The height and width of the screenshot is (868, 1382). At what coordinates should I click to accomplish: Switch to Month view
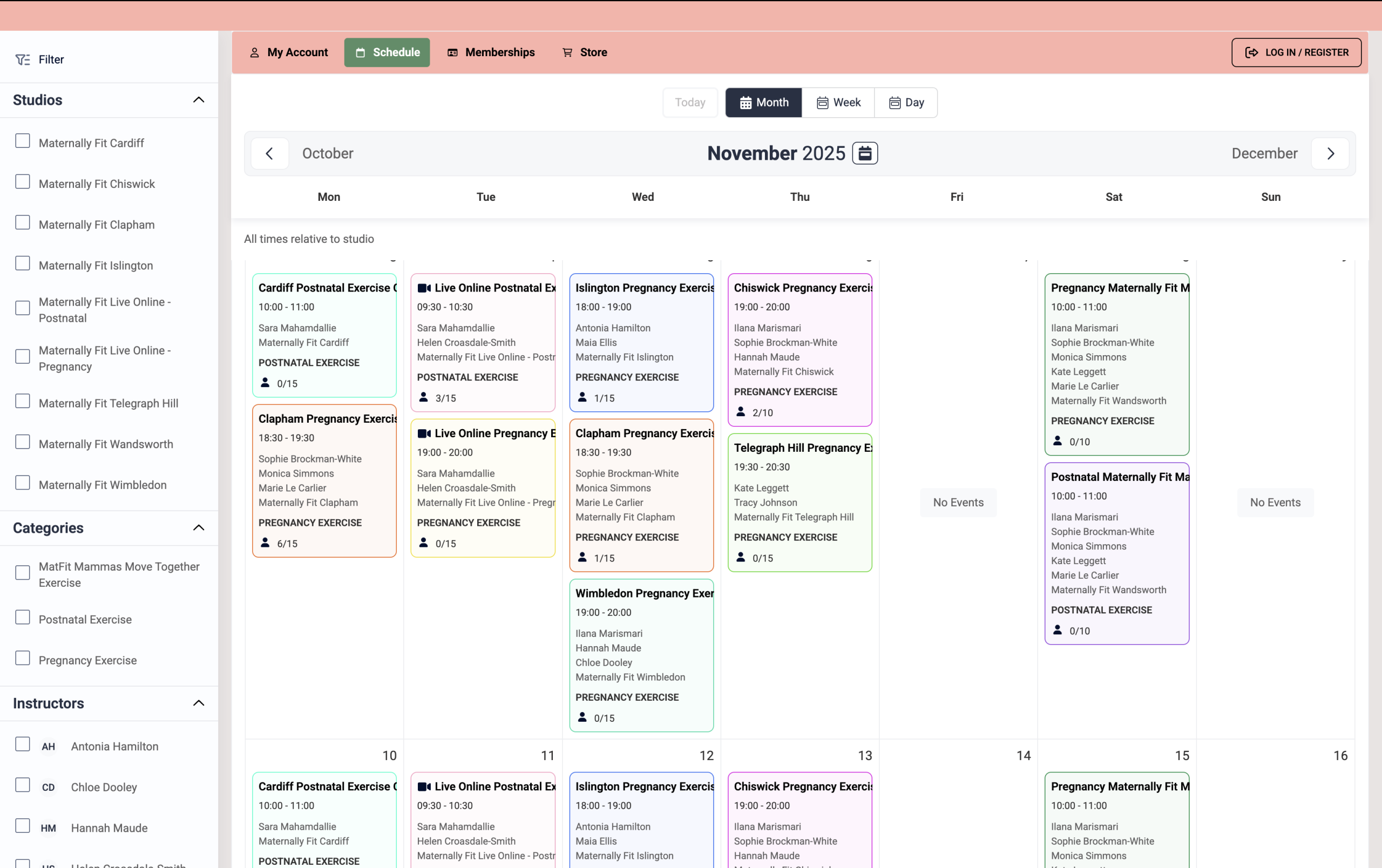763,103
